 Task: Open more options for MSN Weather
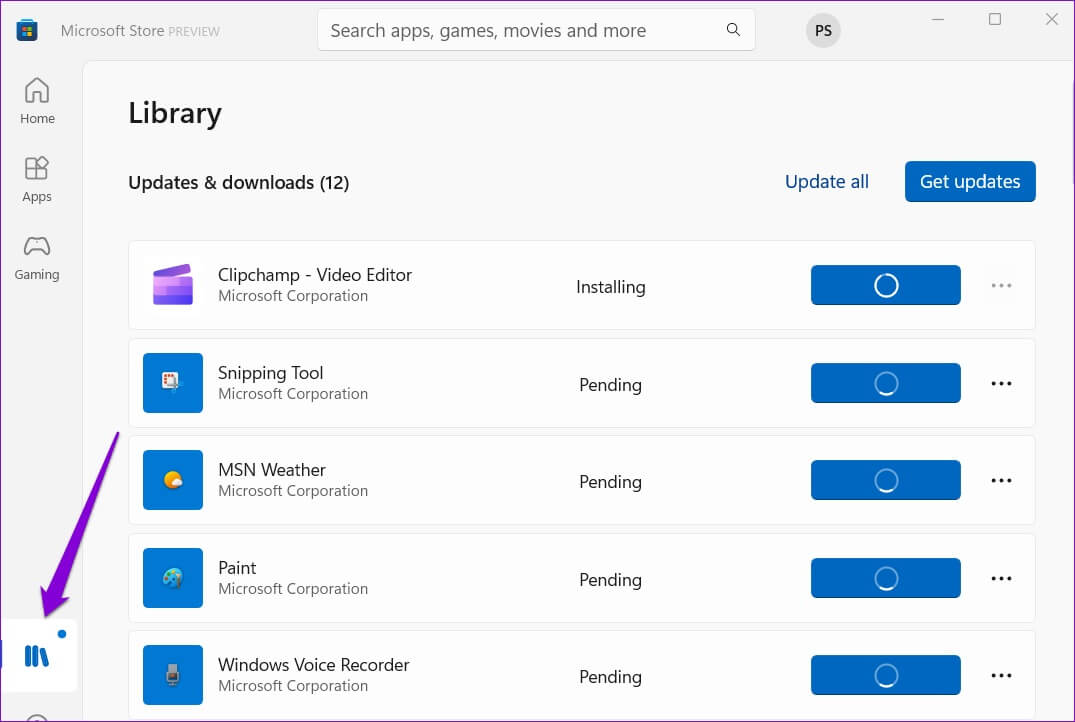(x=1001, y=481)
